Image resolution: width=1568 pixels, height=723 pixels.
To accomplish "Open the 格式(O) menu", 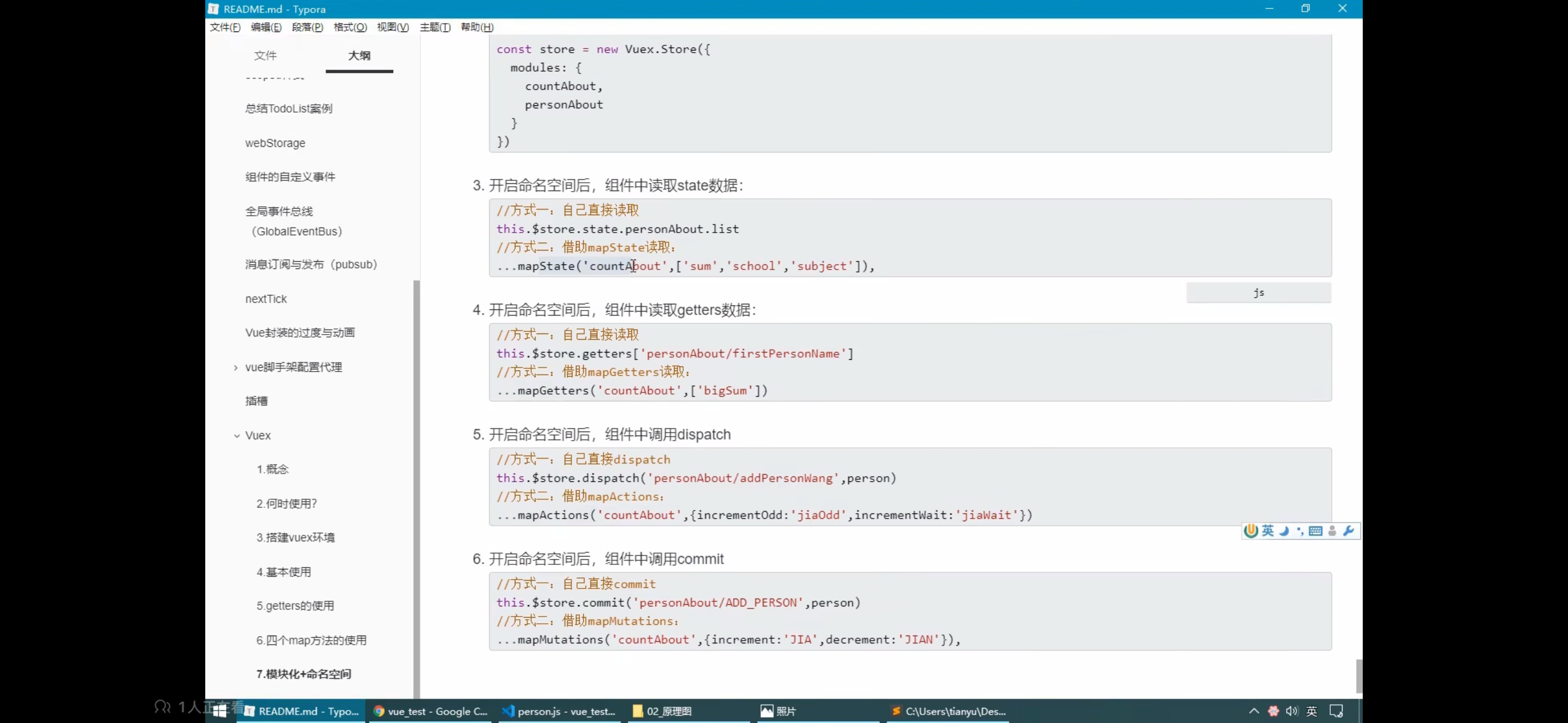I will 350,27.
